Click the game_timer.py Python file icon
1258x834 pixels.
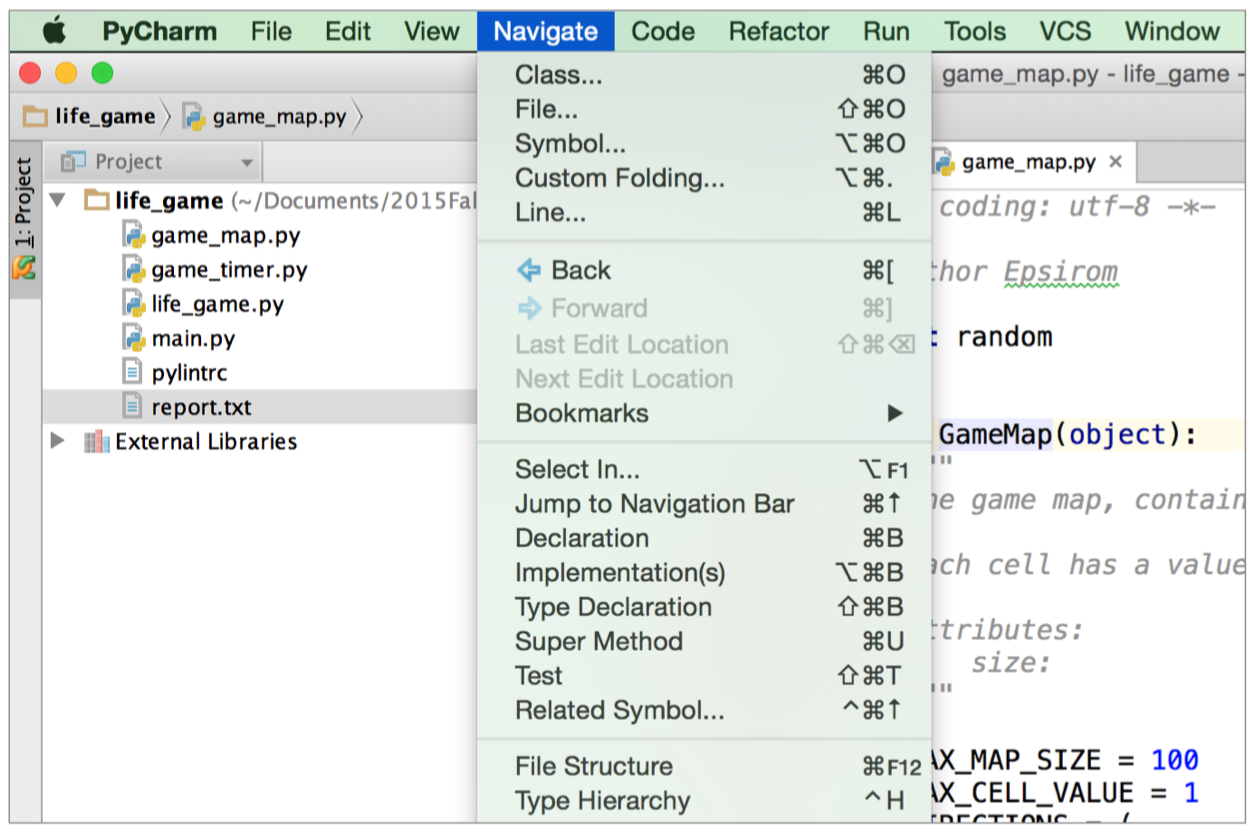(x=134, y=270)
